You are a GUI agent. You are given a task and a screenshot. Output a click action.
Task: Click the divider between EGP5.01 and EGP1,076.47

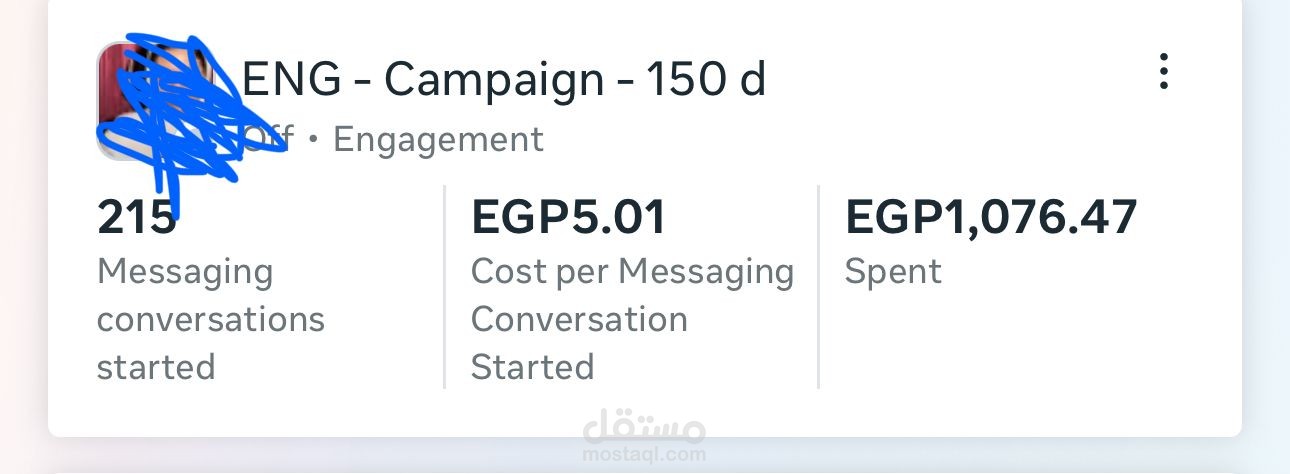click(818, 286)
